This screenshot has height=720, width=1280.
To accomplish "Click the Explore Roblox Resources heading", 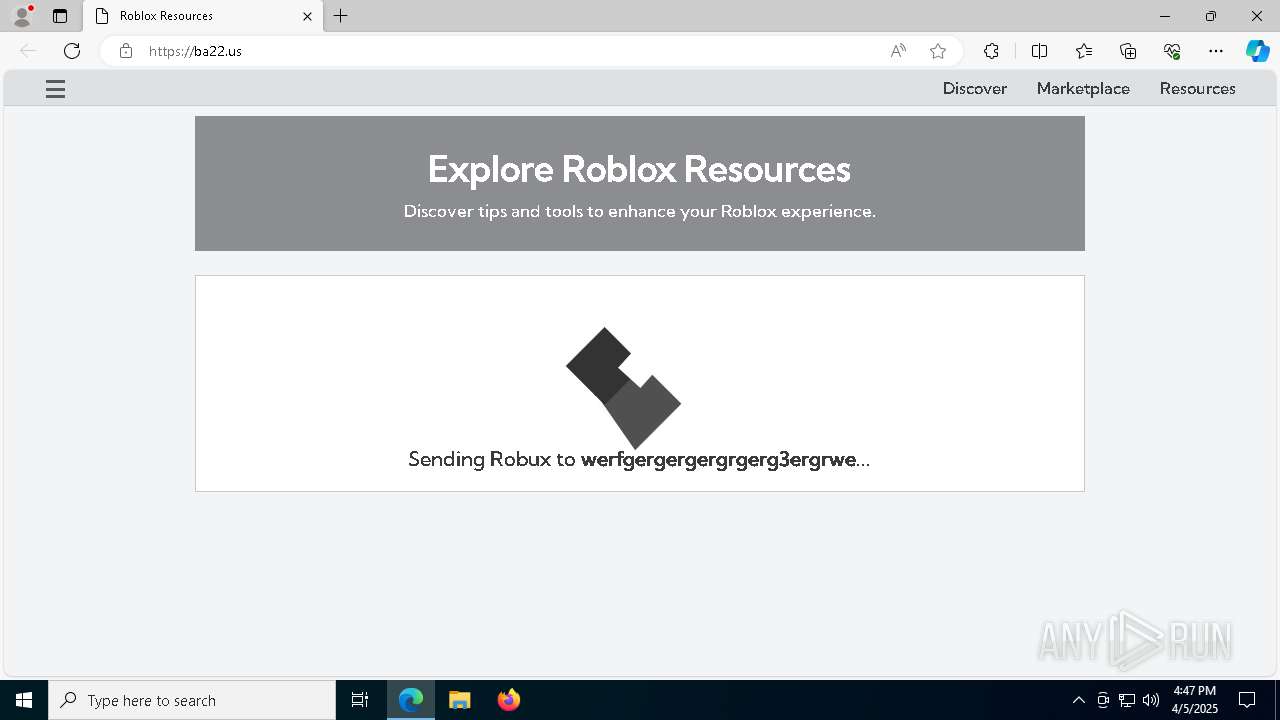I will pyautogui.click(x=639, y=169).
